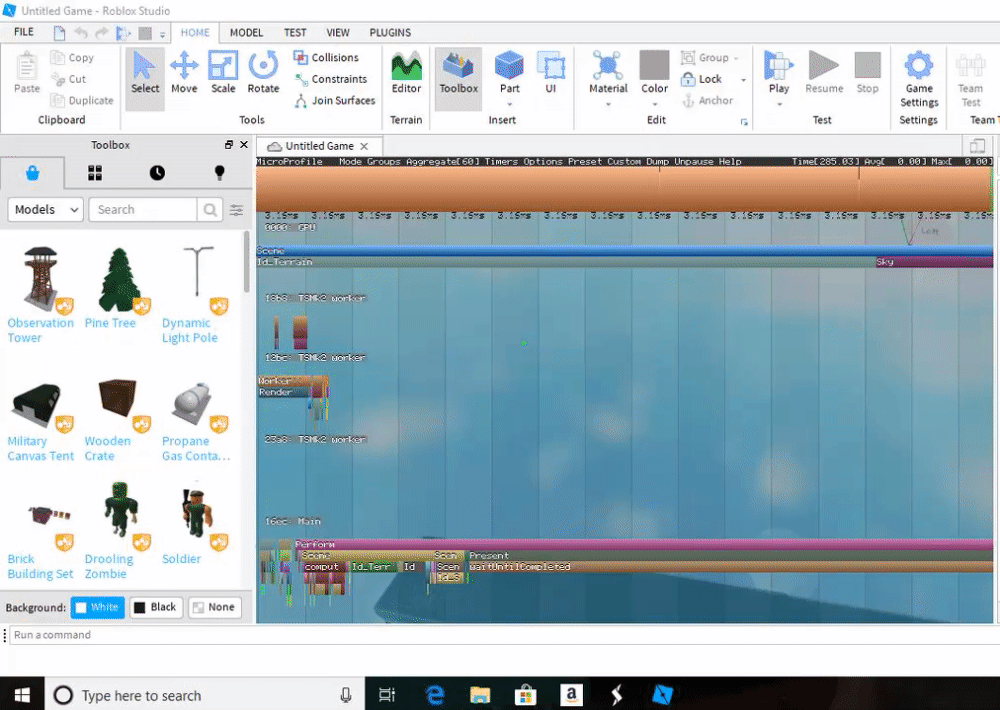
Task: Activate the Scale tool
Action: 223,73
